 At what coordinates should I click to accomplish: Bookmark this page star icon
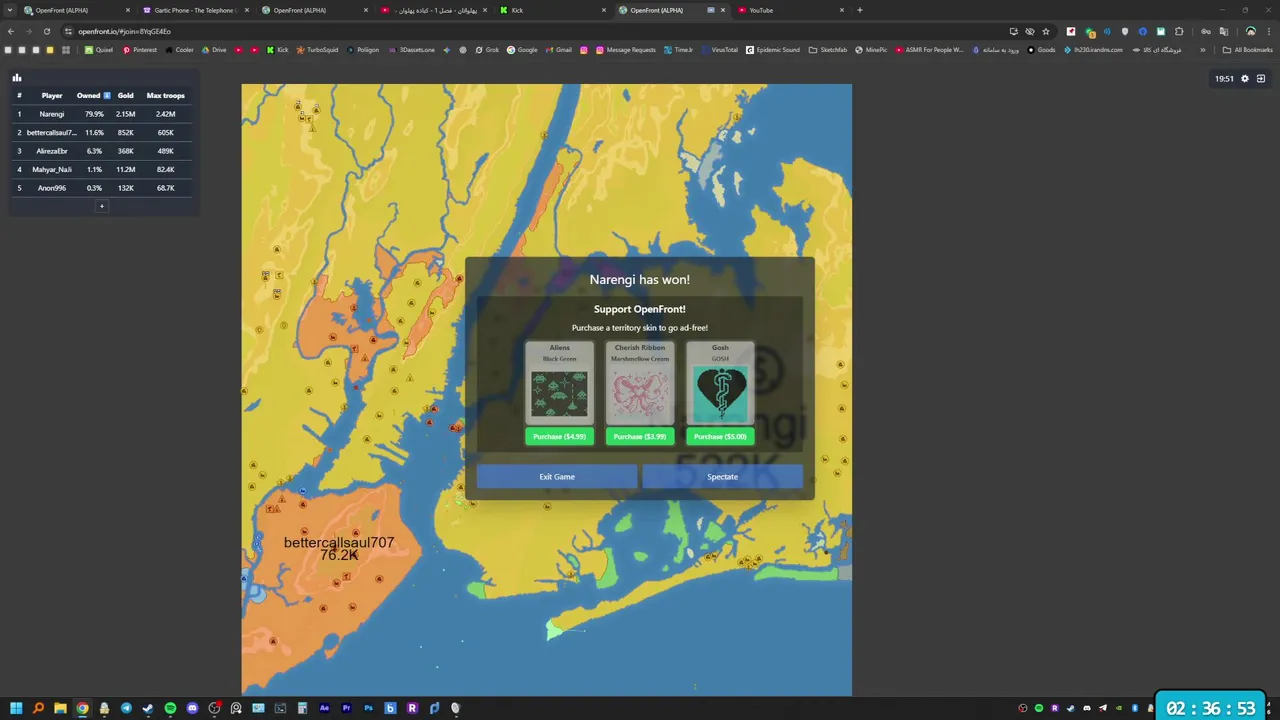1046,31
